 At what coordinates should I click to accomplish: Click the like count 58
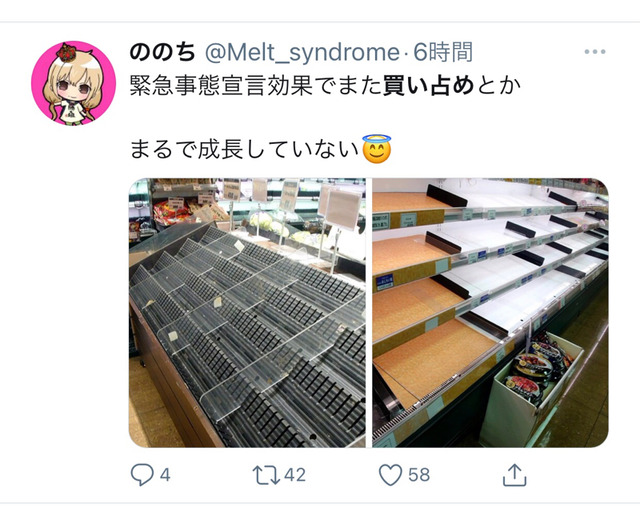click(x=419, y=475)
